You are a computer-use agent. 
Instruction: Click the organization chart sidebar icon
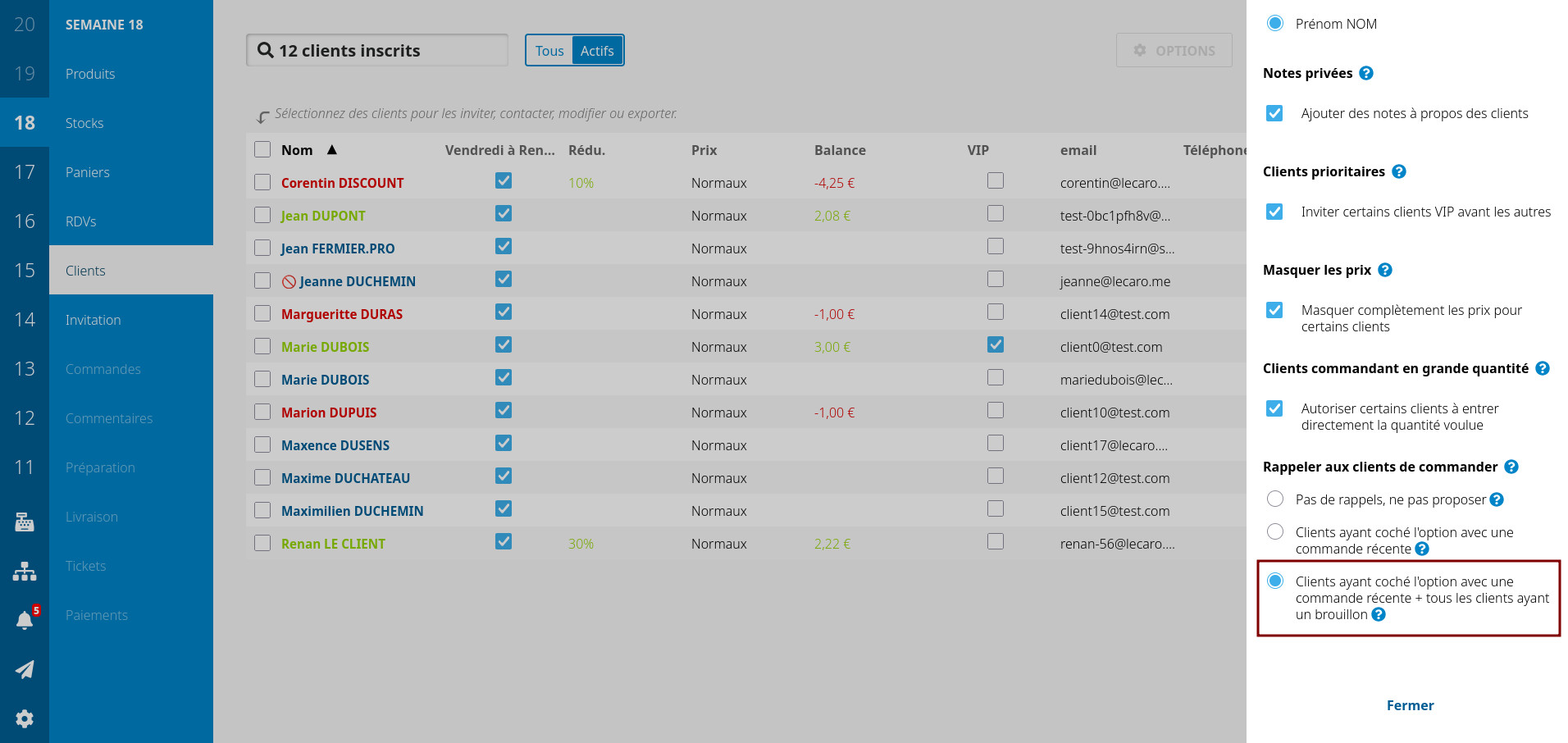pos(25,572)
